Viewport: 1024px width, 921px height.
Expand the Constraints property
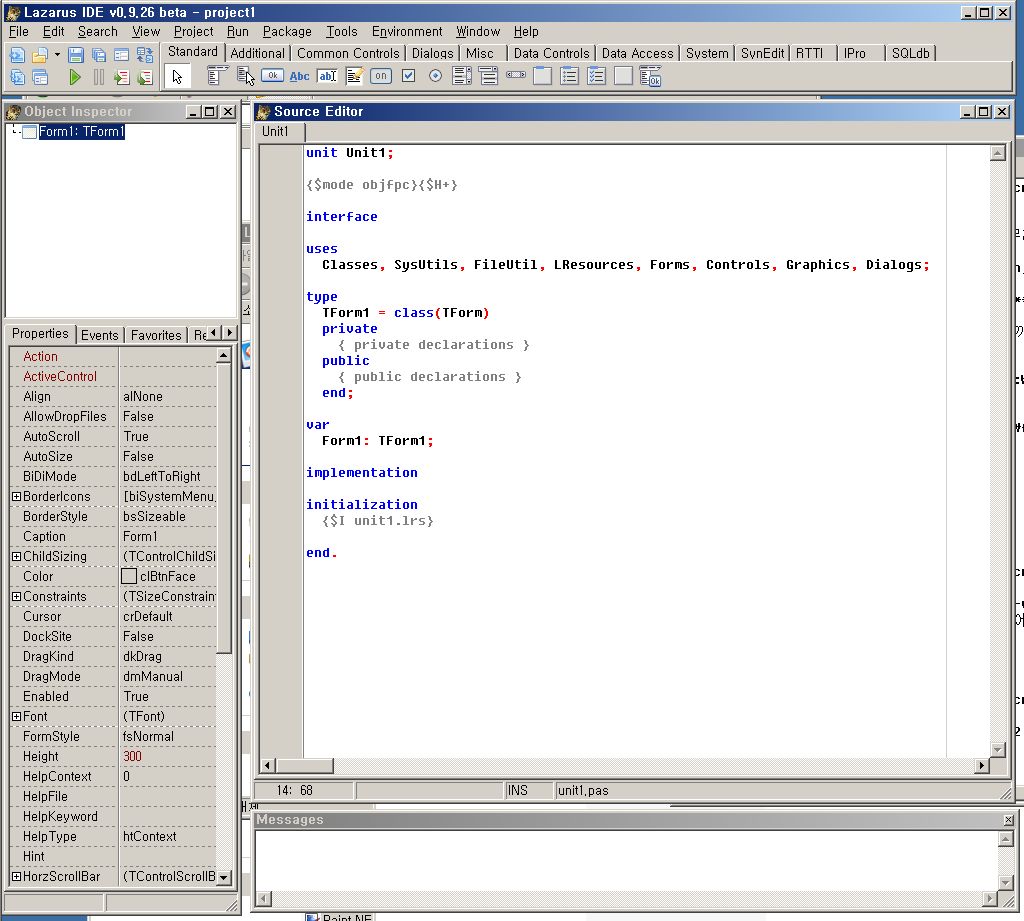(16, 596)
